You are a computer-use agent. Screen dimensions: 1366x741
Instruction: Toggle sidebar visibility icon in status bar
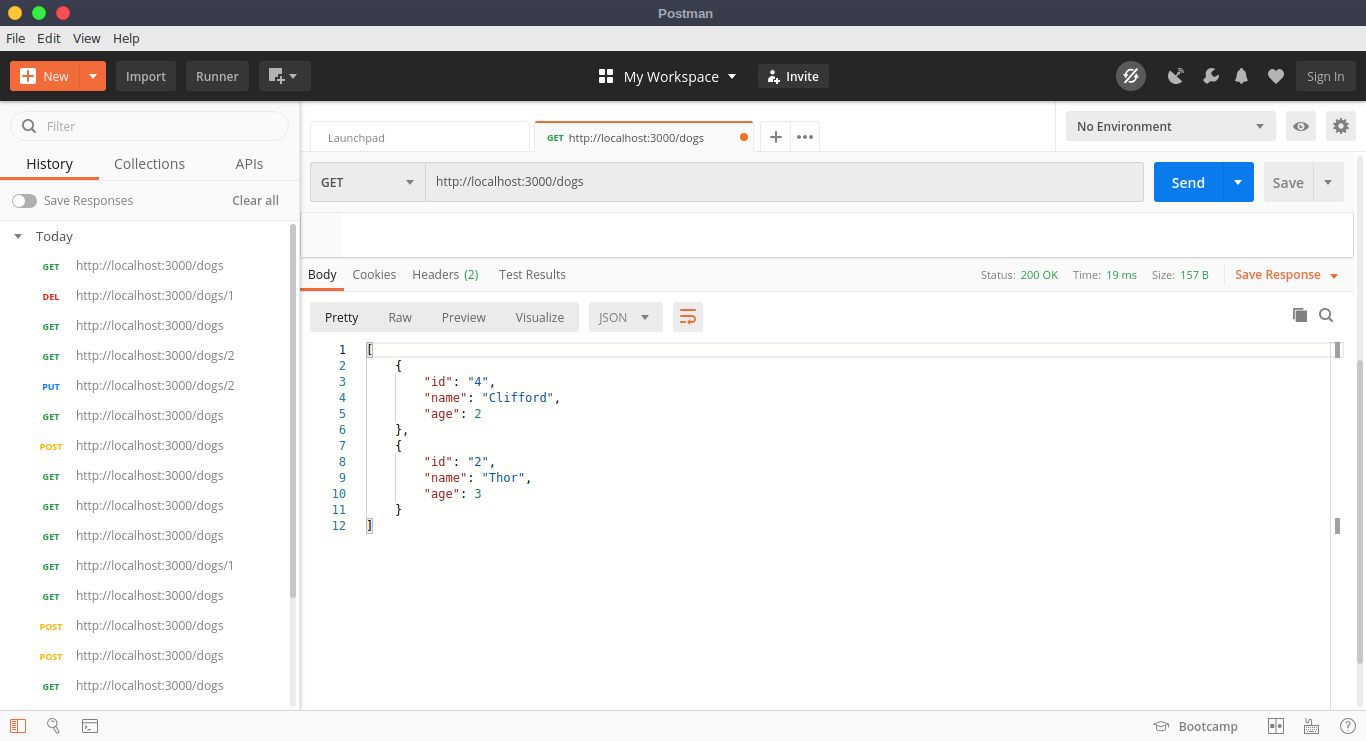click(x=17, y=726)
